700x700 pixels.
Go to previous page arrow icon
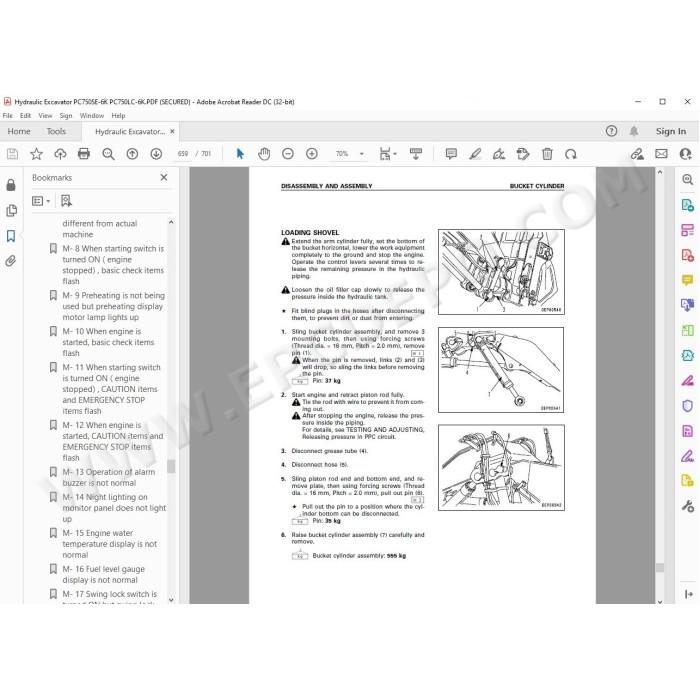click(132, 154)
